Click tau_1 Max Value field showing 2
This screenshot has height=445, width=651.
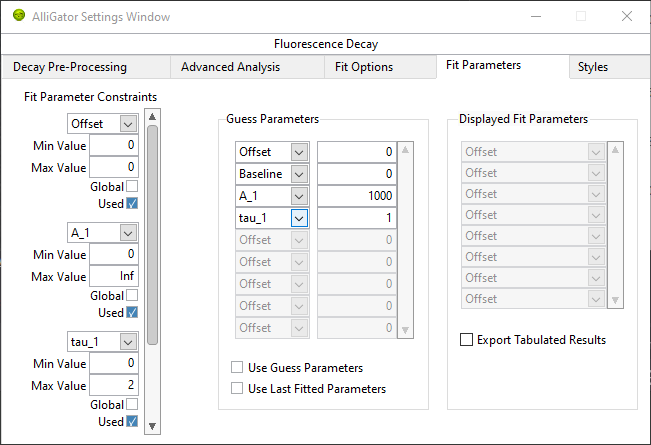click(114, 385)
